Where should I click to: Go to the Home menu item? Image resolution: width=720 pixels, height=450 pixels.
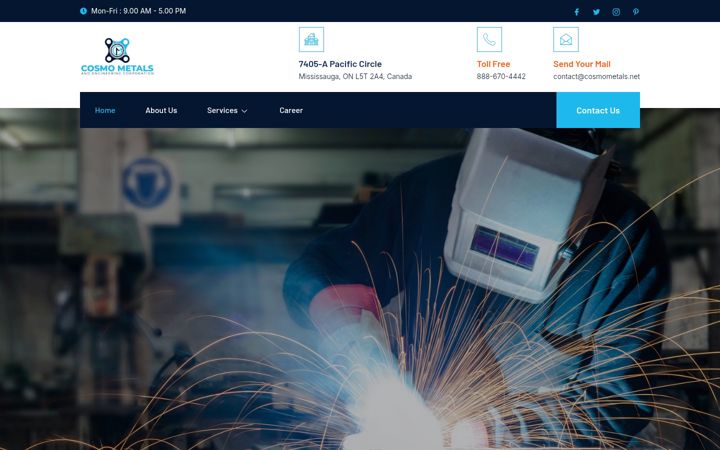[x=105, y=110]
